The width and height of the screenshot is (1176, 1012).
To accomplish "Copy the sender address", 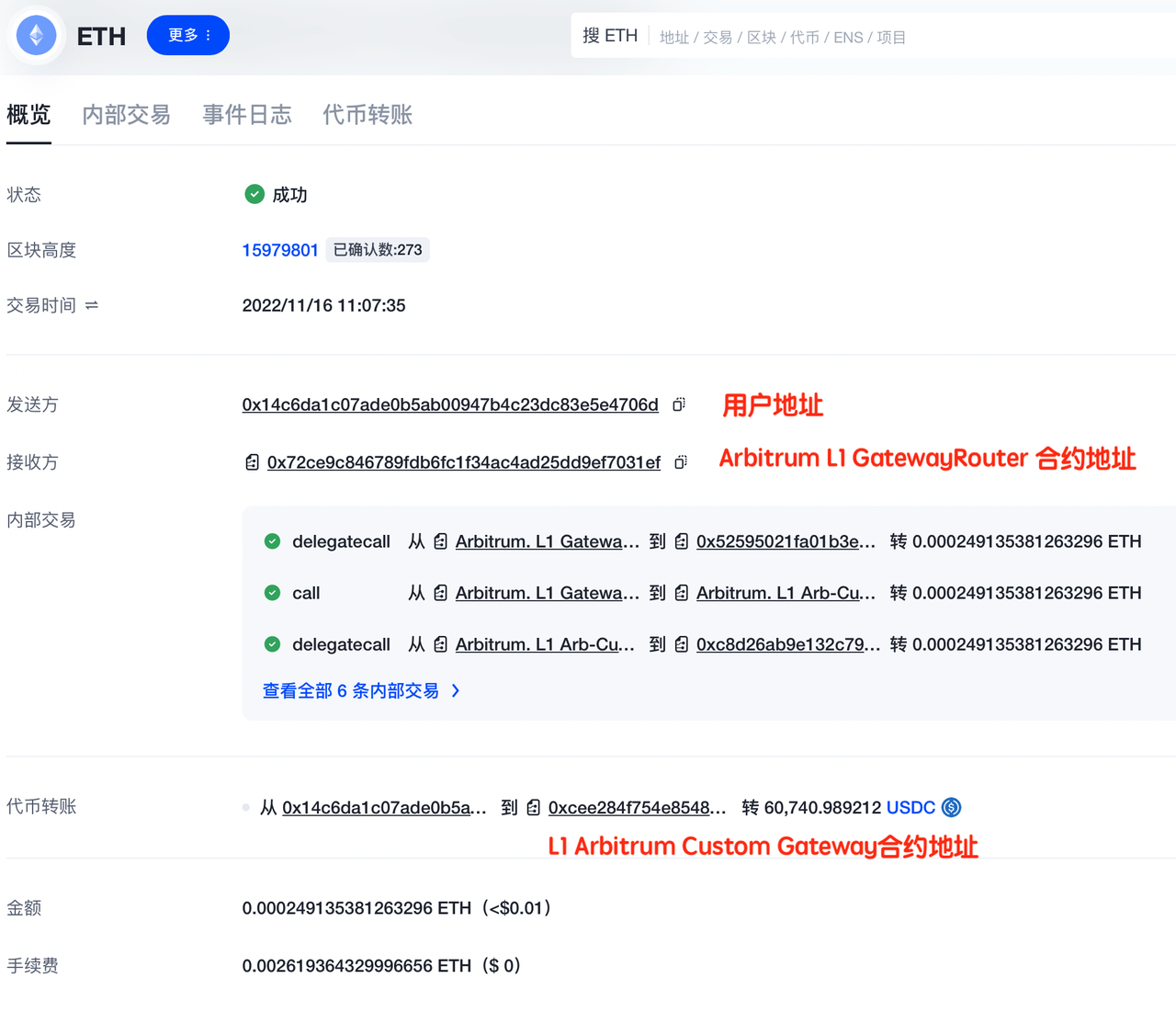I will (679, 404).
